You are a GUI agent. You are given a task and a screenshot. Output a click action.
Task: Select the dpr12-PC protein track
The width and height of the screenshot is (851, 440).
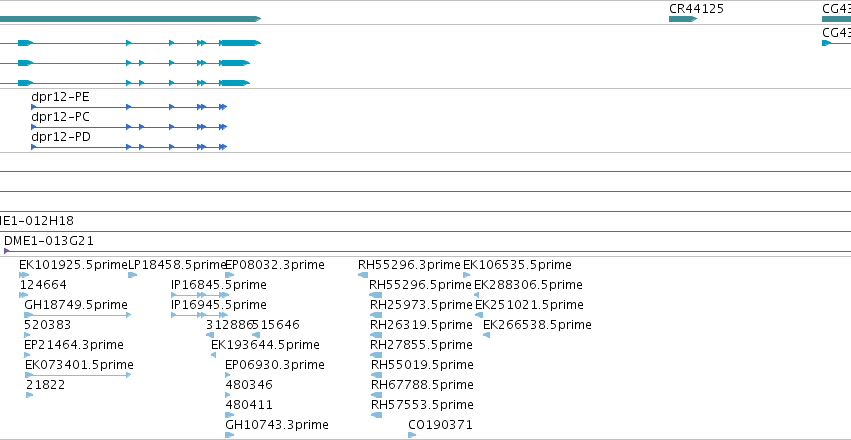[x=129, y=127]
